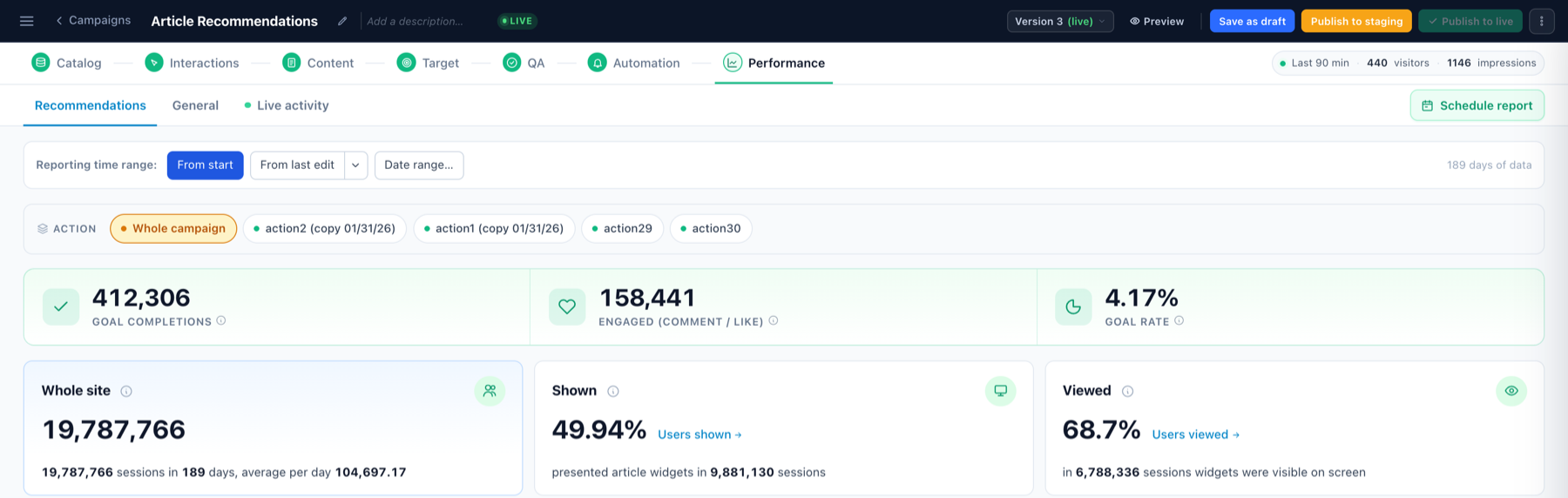Select action1 (copy 01/31/26) filter
This screenshot has height=498, width=1568.
point(494,228)
